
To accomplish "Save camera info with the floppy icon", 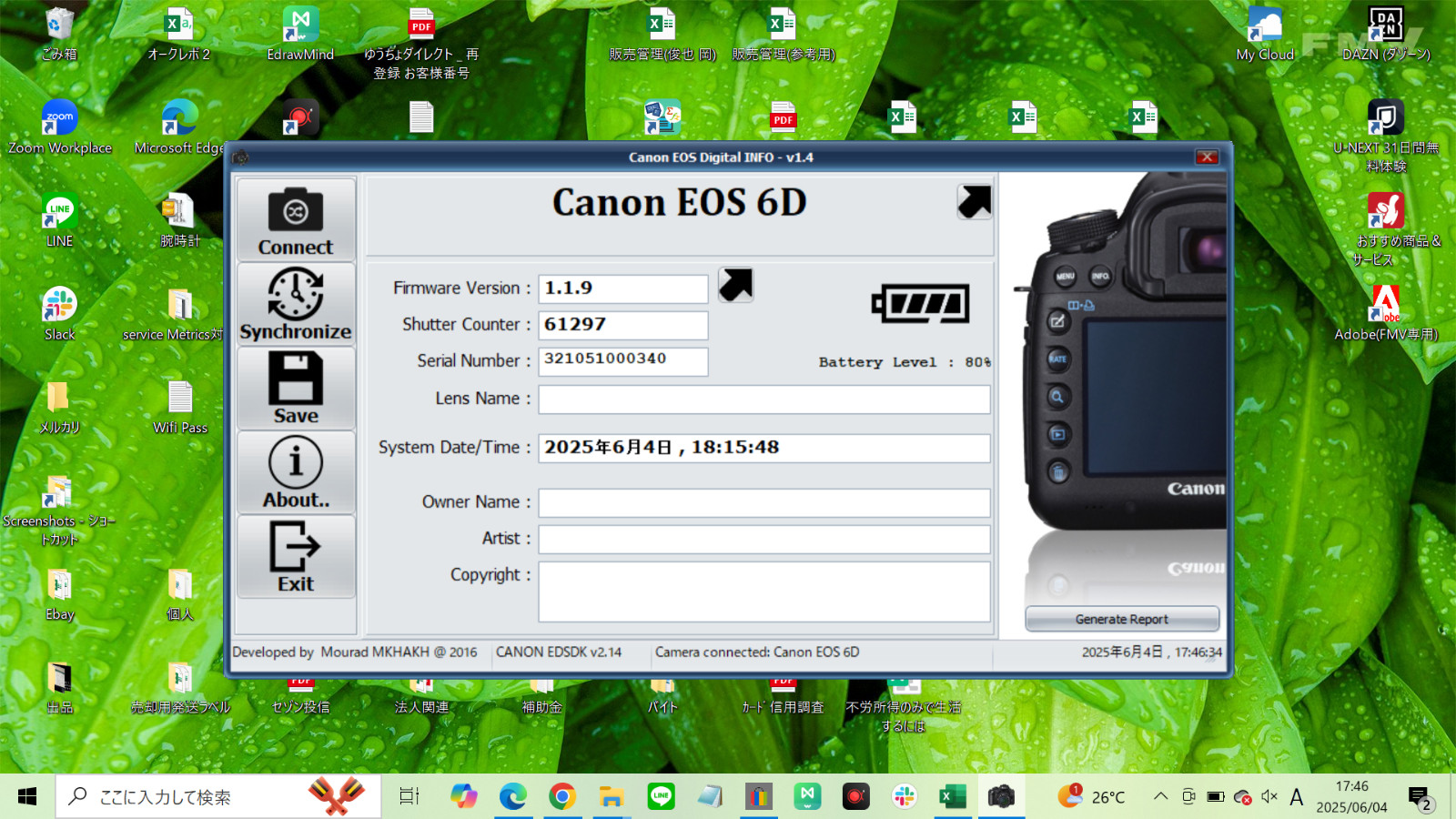I will click(x=296, y=389).
